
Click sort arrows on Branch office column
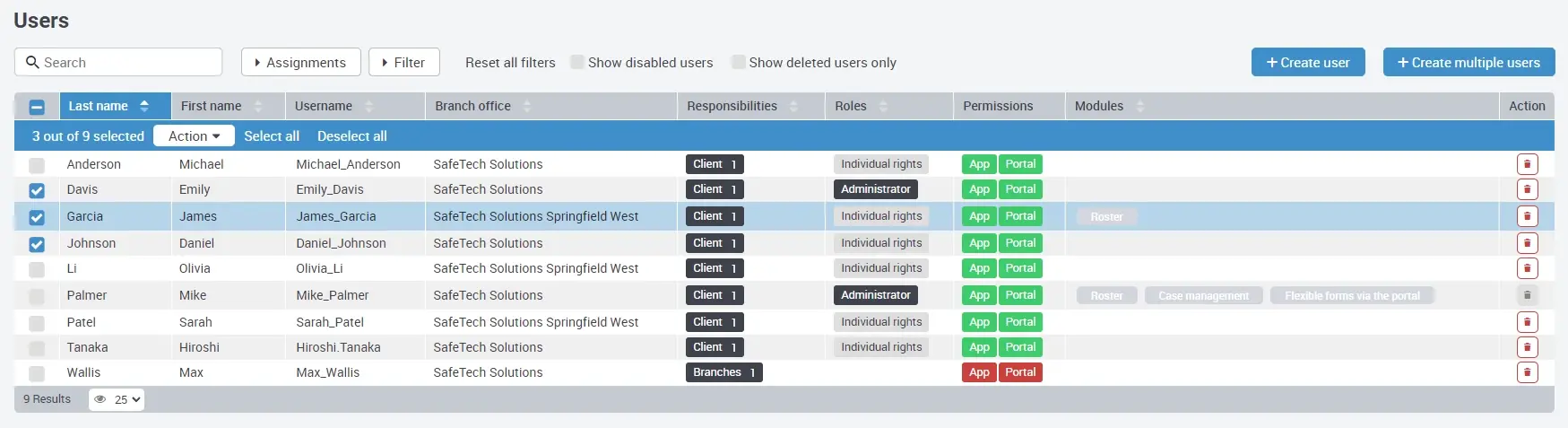click(527, 106)
